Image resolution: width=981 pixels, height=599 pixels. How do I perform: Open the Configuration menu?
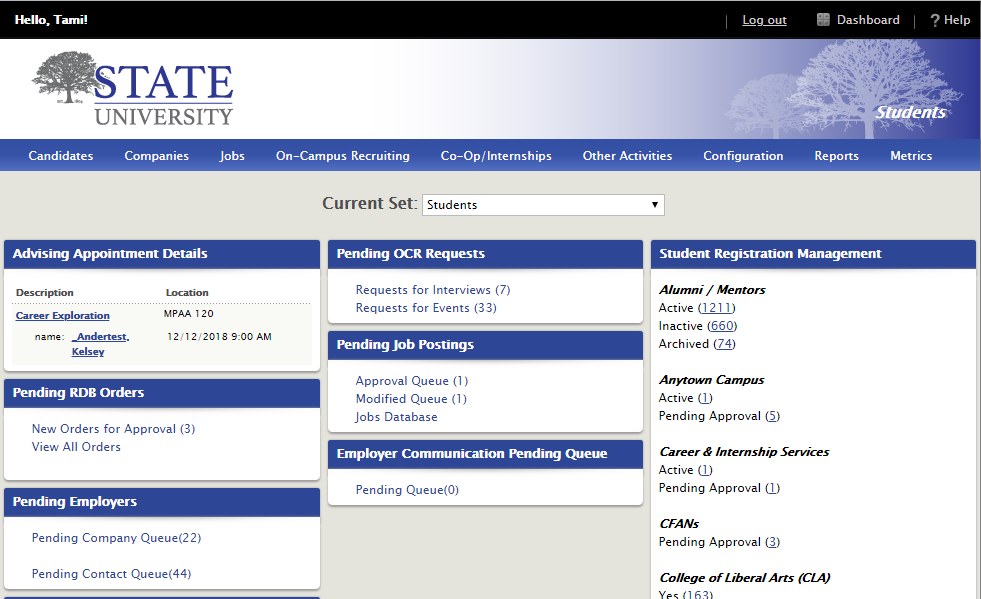click(743, 156)
